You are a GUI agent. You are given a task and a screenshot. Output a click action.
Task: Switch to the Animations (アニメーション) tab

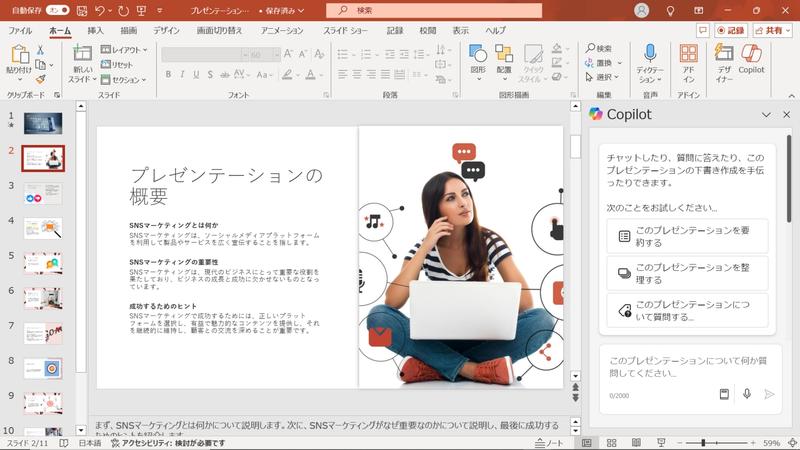coord(282,31)
